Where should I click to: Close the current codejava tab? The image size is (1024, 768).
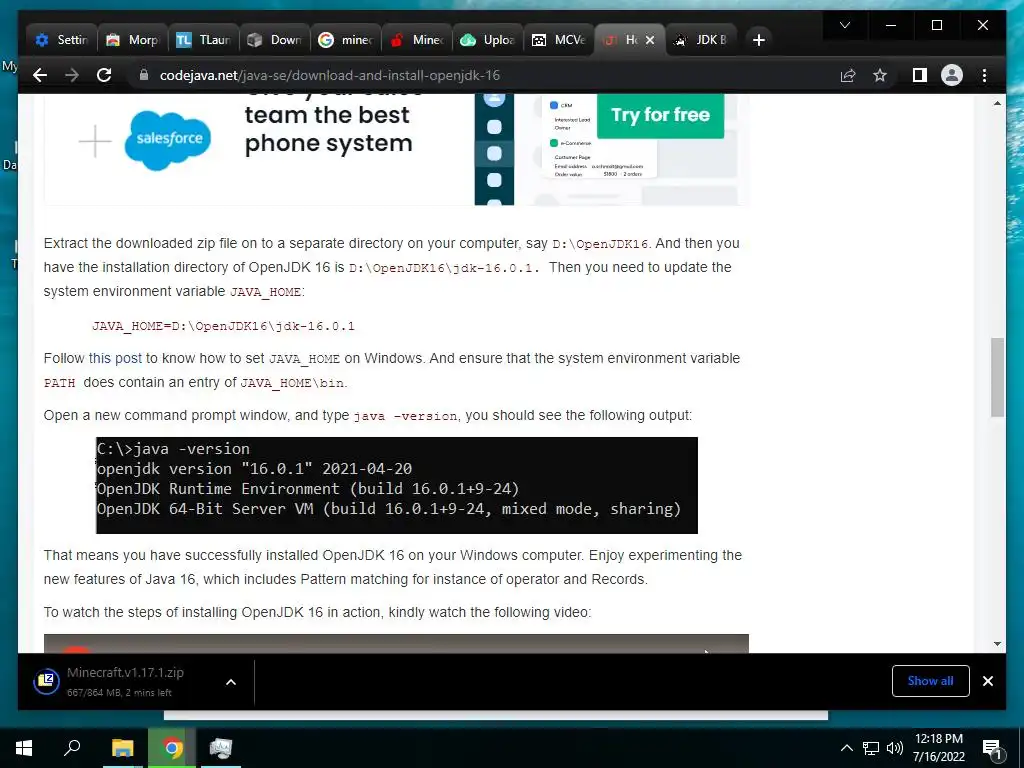[650, 40]
